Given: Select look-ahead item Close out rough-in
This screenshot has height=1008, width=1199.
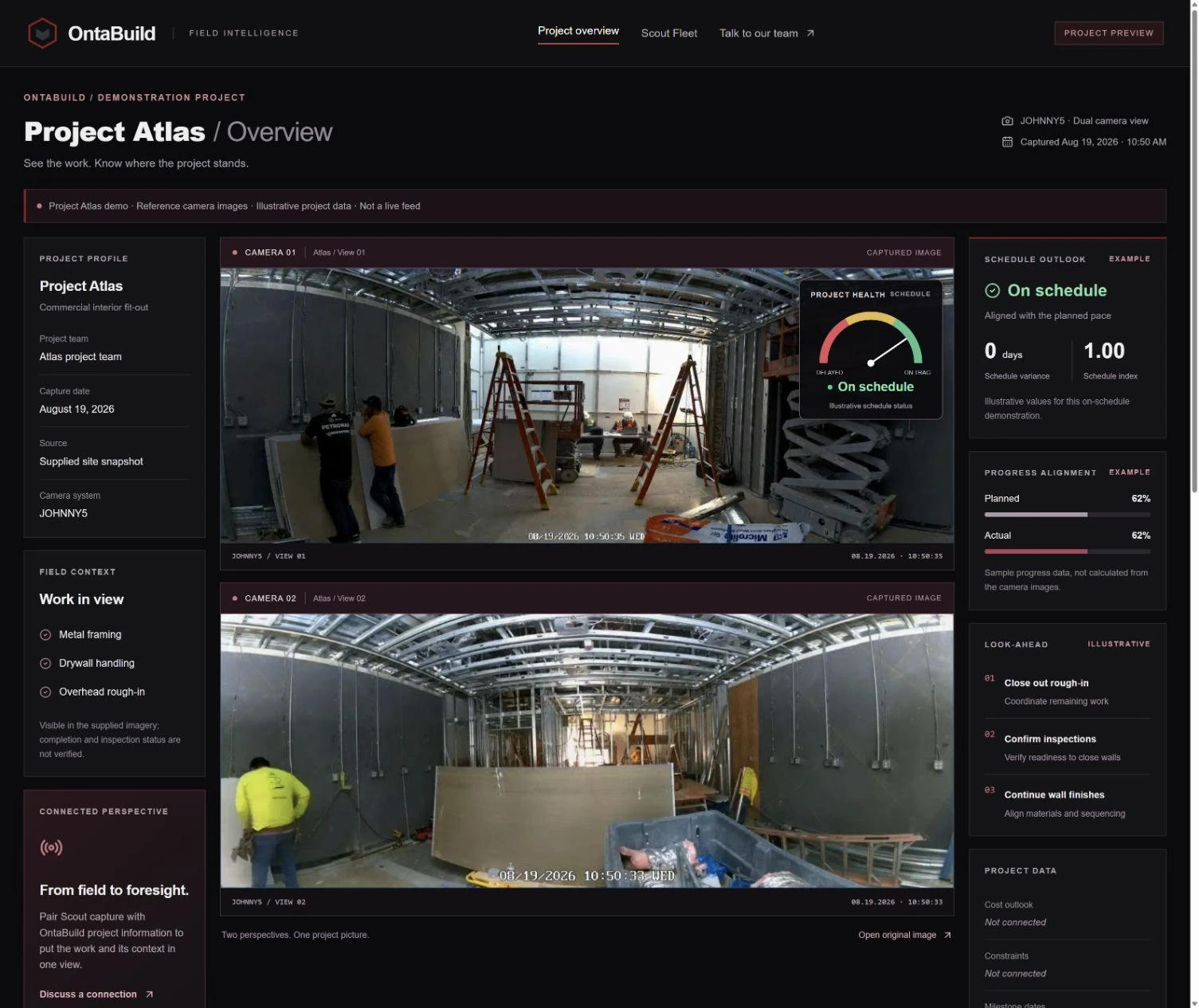Looking at the screenshot, I should coord(1067,692).
